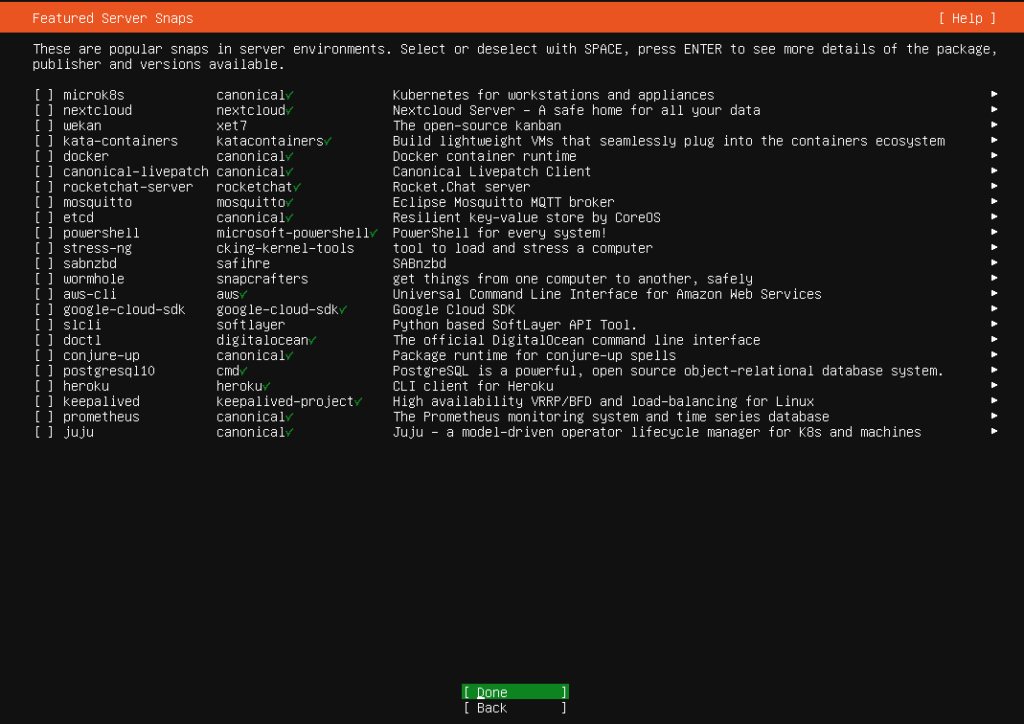The width and height of the screenshot is (1024, 724).
Task: Click the verified tick next to rocketchat
Action: tap(297, 187)
